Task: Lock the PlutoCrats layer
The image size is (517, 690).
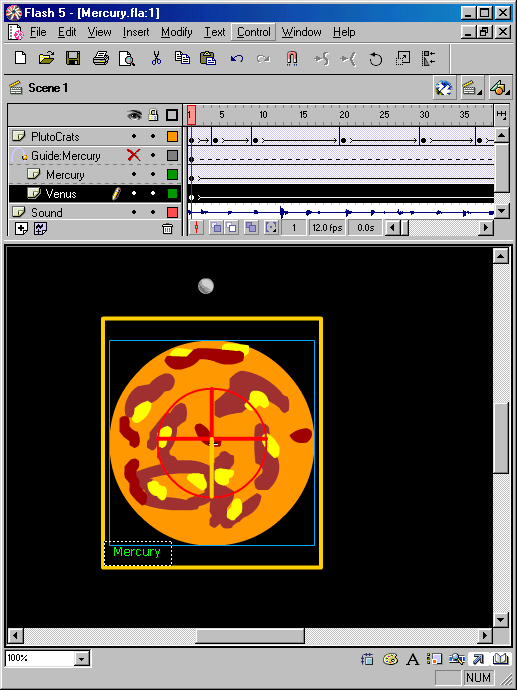Action: (x=153, y=136)
